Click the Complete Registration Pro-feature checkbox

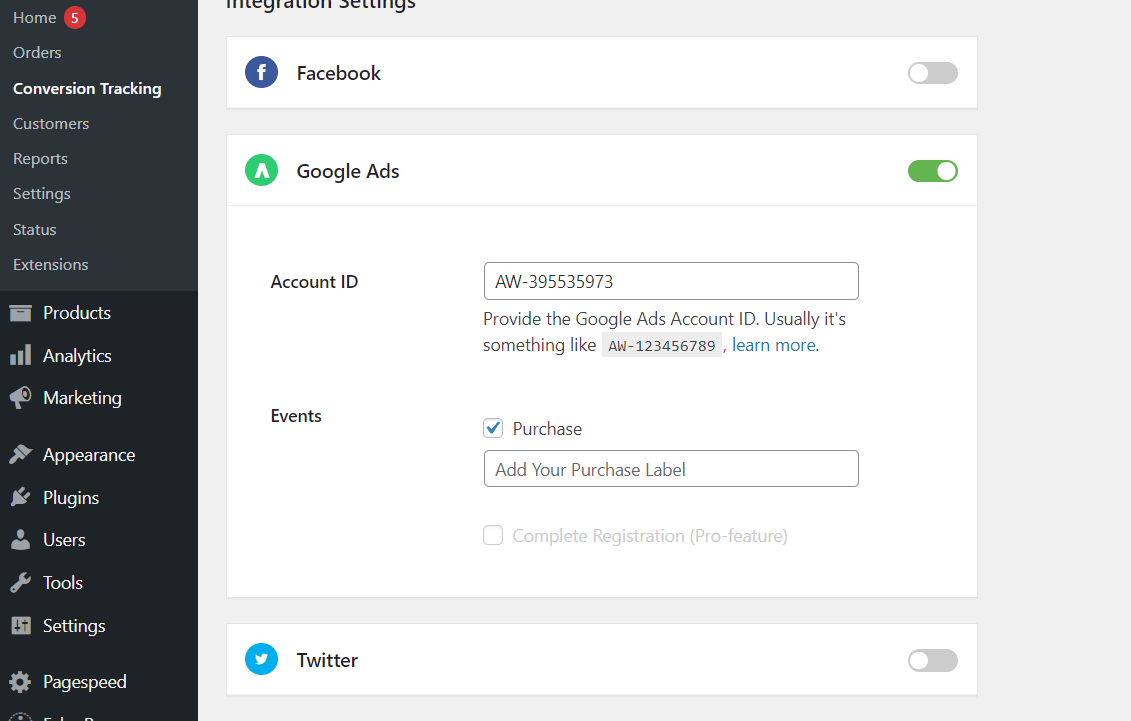pos(493,535)
